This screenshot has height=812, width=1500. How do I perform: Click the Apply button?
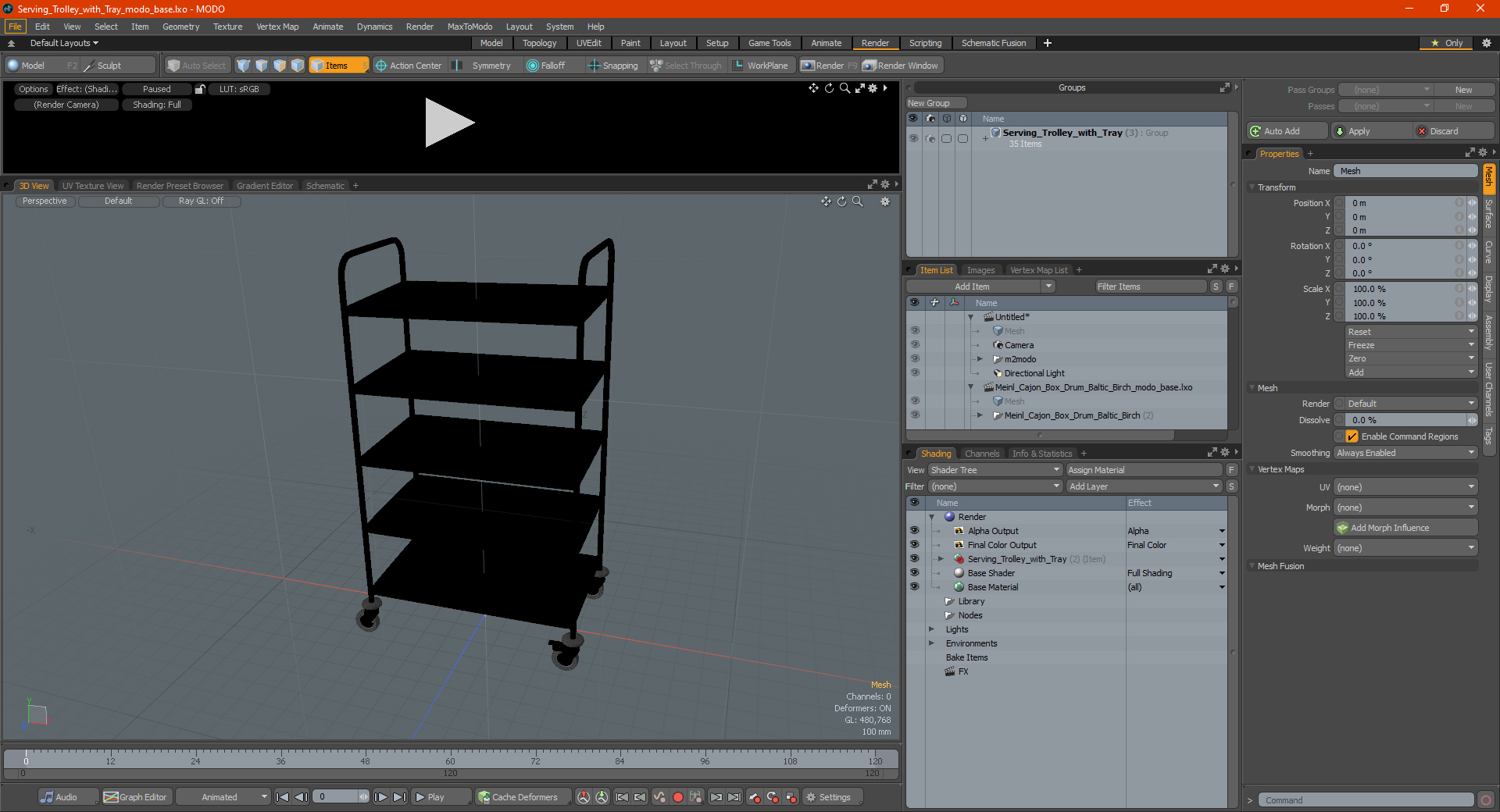[x=1372, y=131]
